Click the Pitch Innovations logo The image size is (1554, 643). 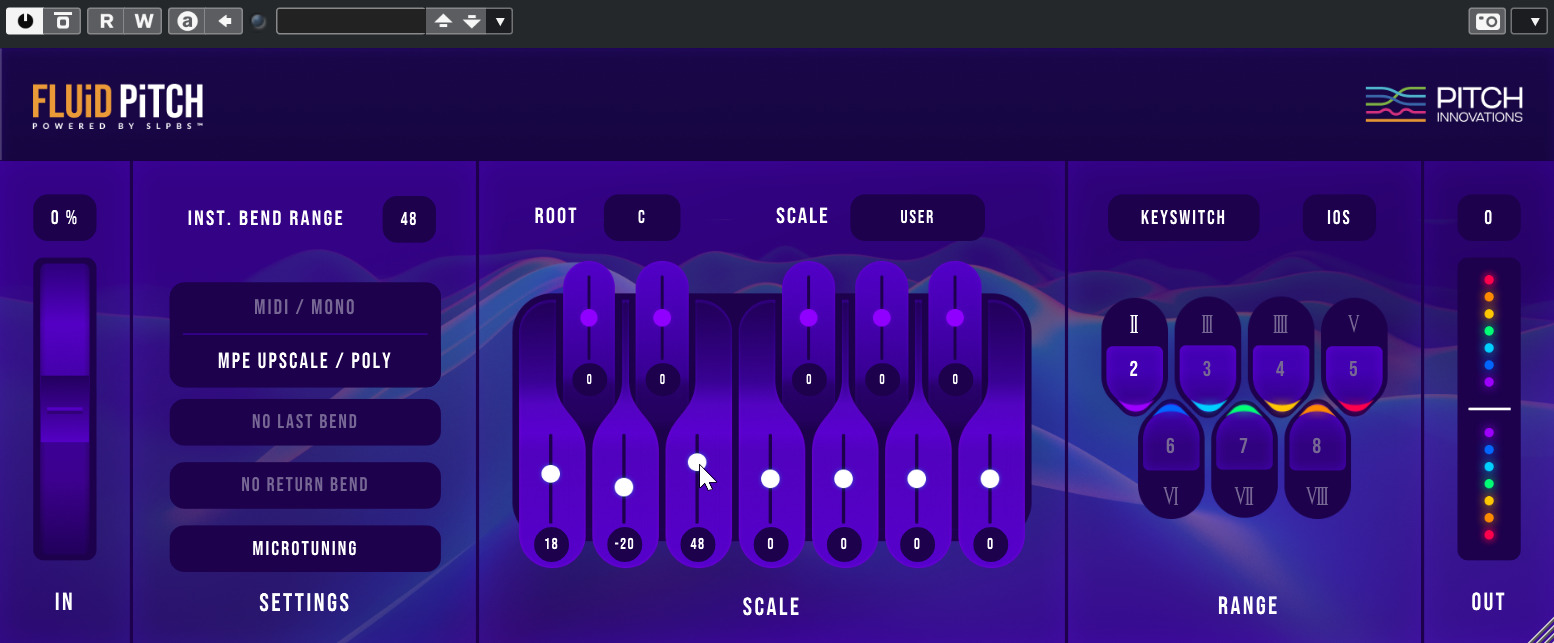(x=1444, y=105)
